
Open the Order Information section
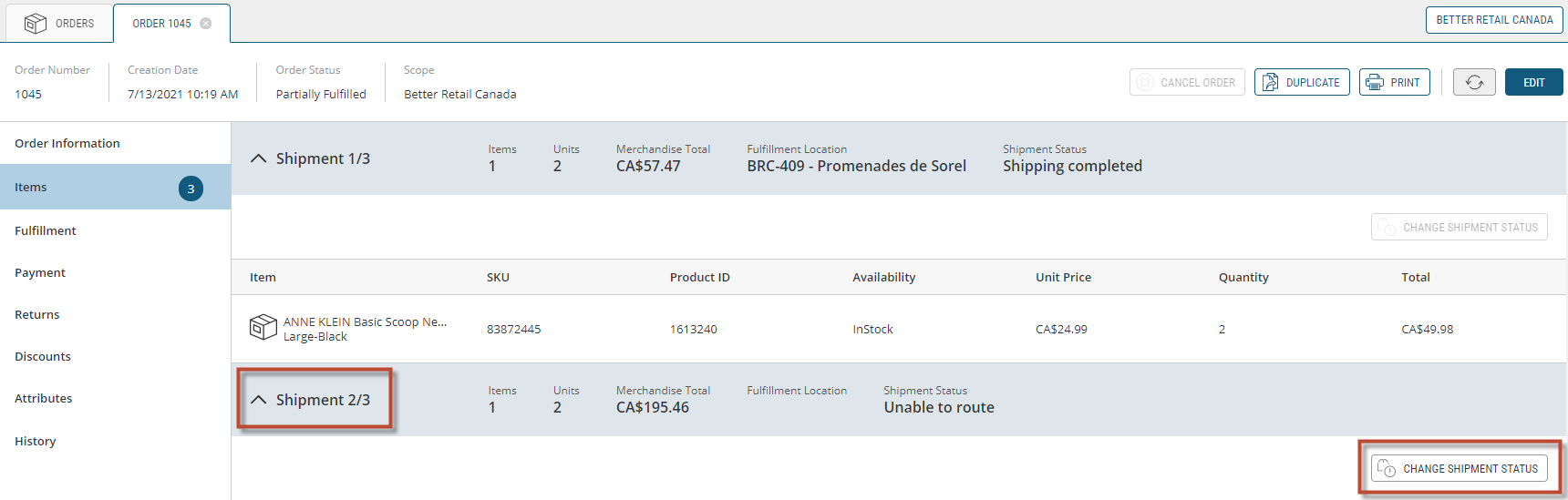tap(67, 143)
